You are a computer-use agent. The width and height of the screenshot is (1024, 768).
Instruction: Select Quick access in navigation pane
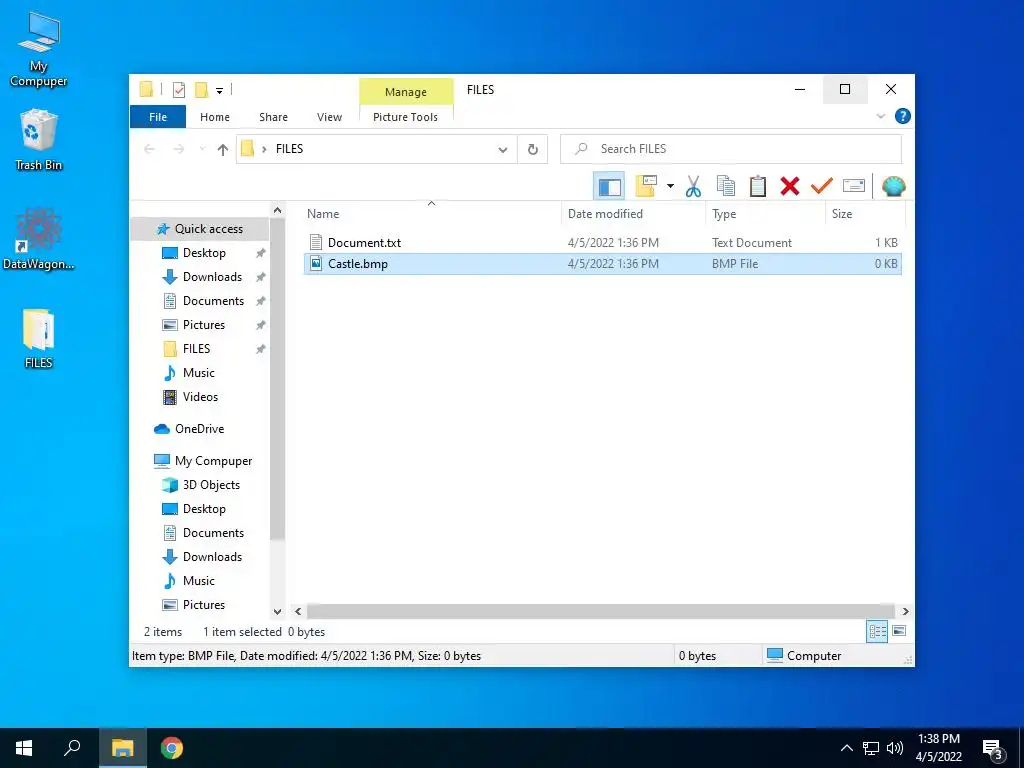tap(199, 229)
